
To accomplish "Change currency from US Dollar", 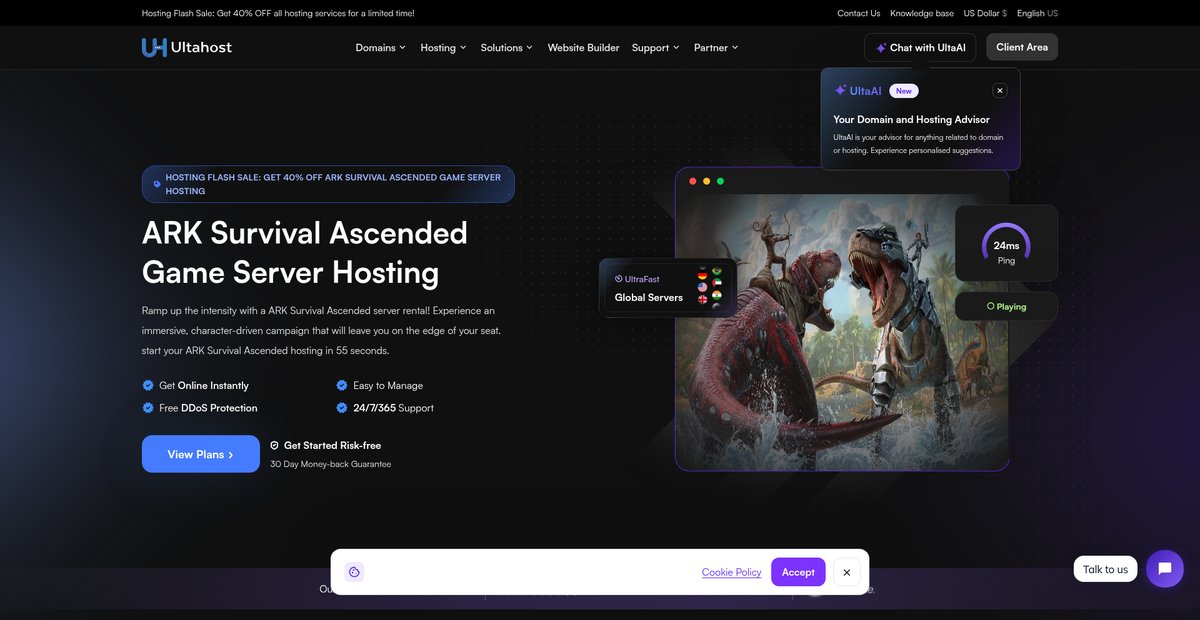I will pyautogui.click(x=985, y=13).
